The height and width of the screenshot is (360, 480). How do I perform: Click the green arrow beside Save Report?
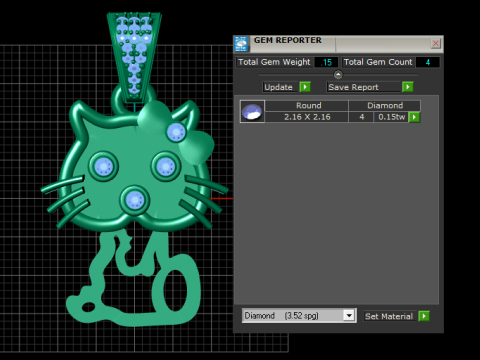coord(408,87)
